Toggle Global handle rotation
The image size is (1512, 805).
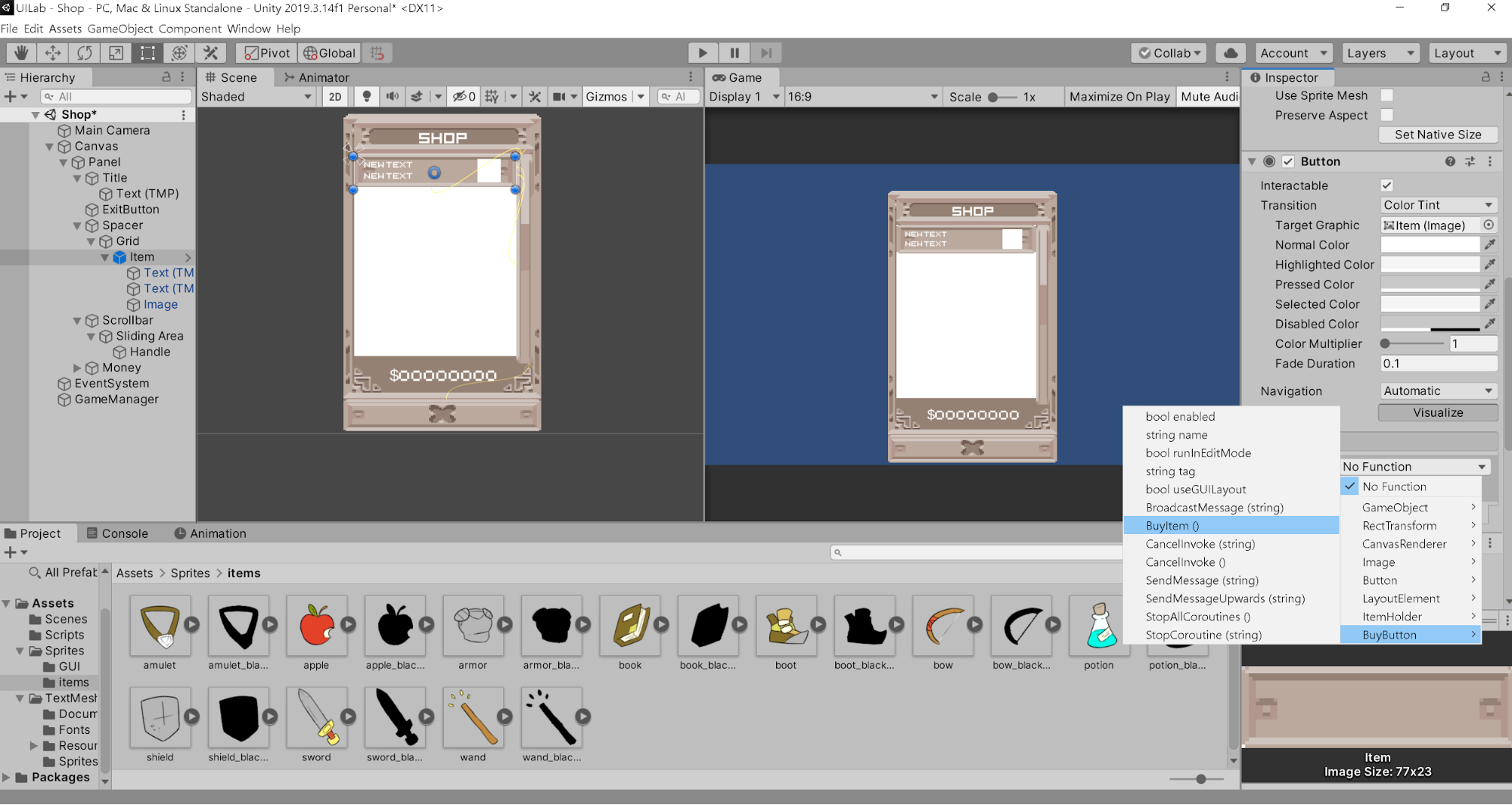329,53
